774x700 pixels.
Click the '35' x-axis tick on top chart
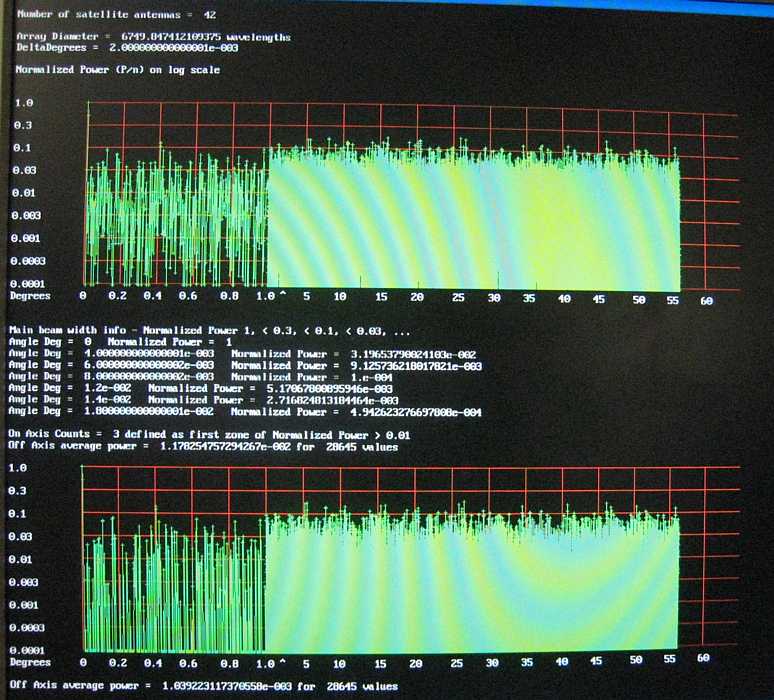point(529,298)
